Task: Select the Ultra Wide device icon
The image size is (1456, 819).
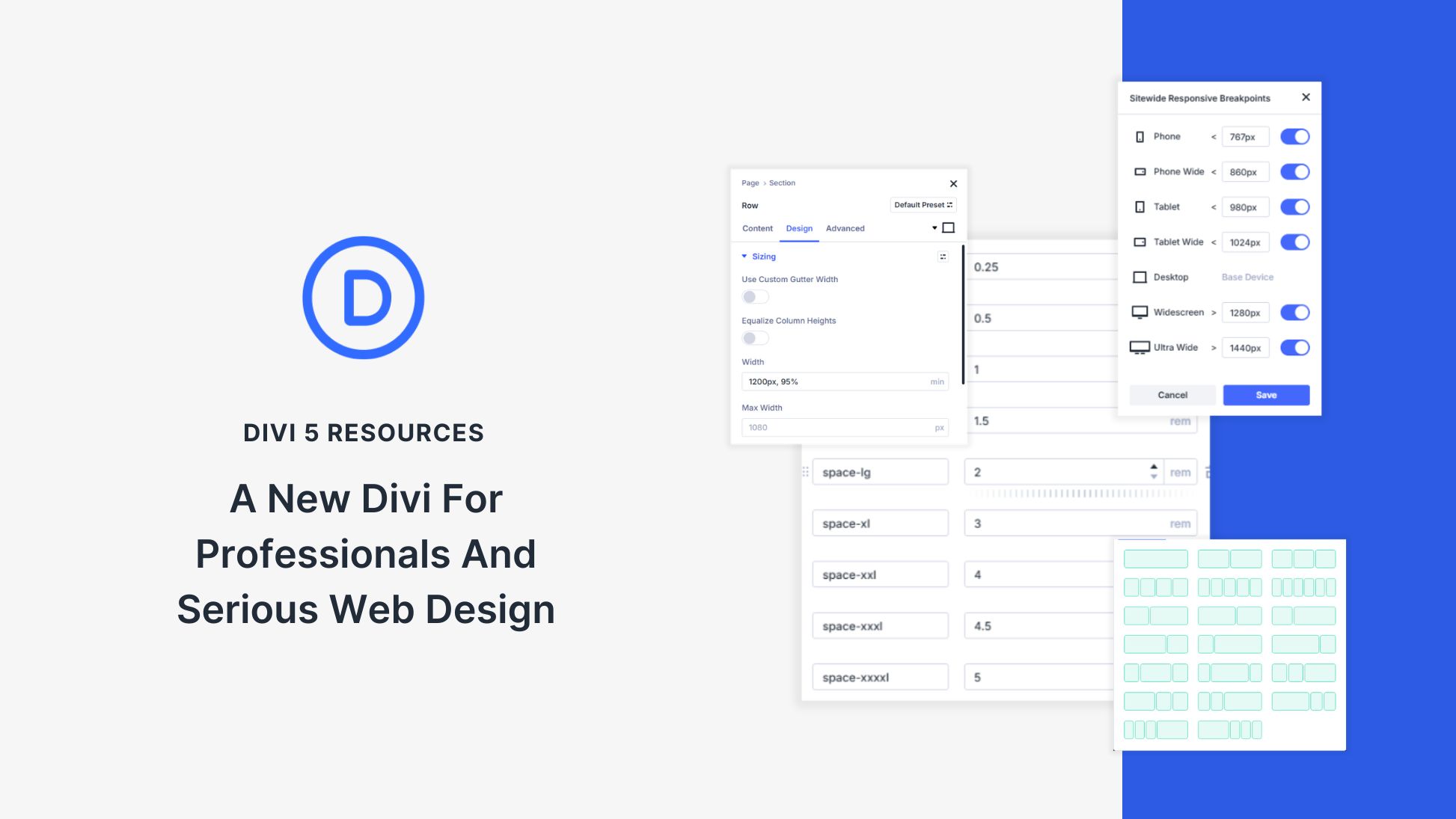Action: (1140, 347)
